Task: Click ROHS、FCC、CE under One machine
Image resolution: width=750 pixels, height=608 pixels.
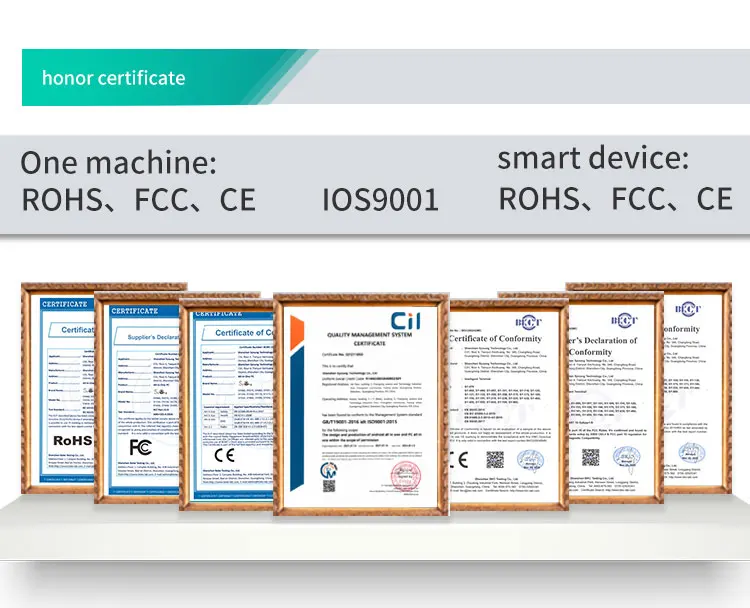Action: pos(139,199)
